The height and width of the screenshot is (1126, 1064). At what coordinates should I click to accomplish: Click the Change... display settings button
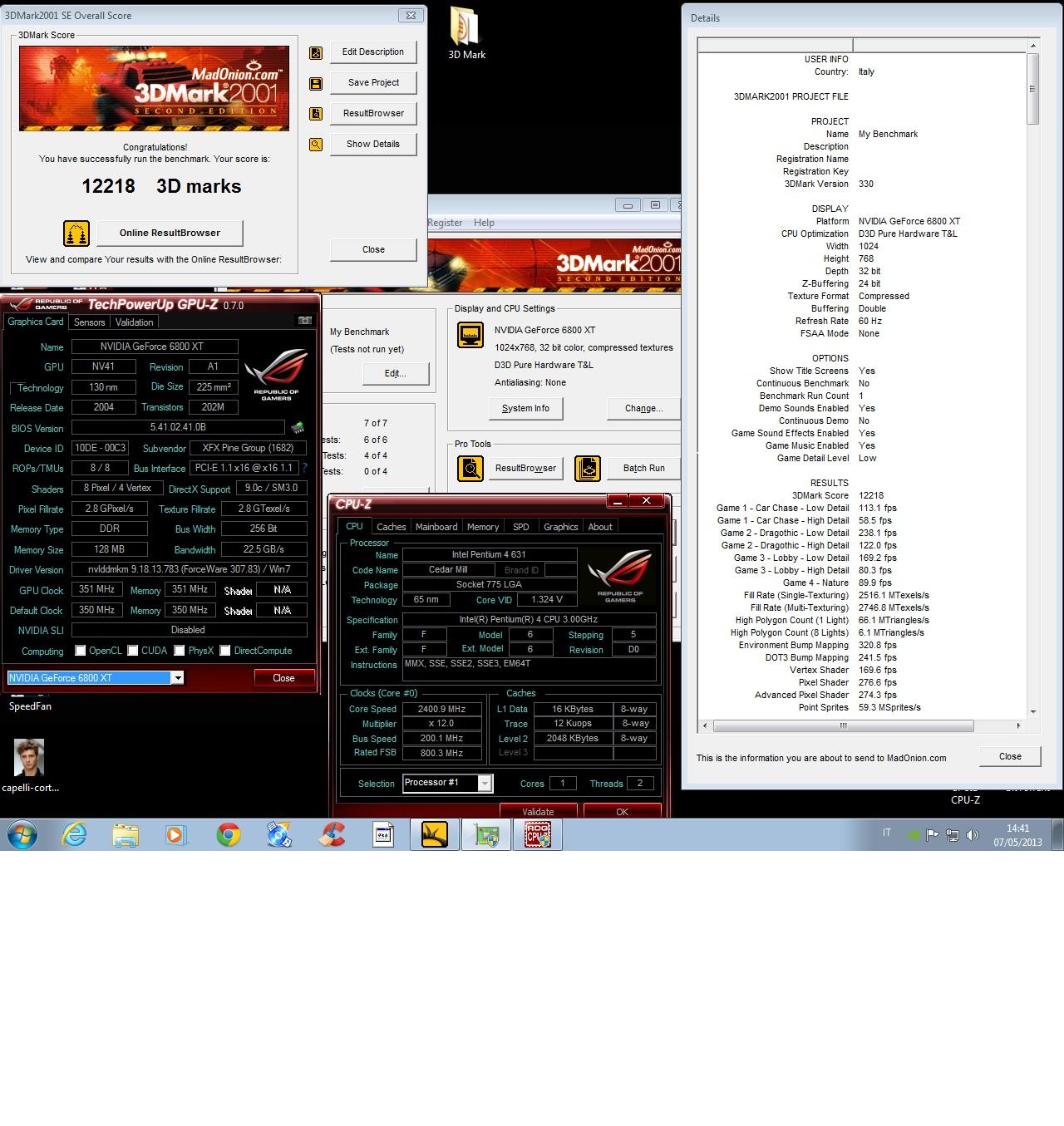coord(644,408)
